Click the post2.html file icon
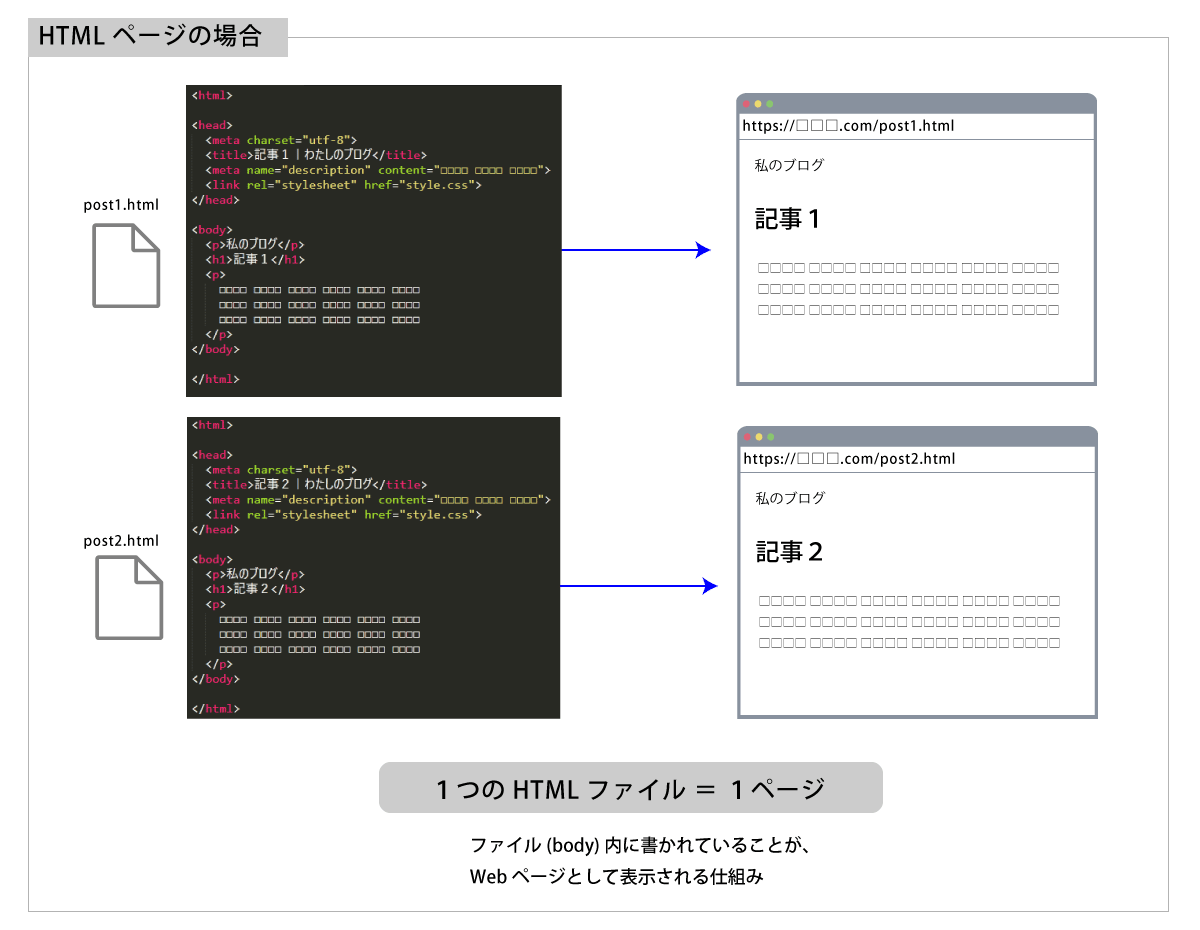 tap(129, 598)
